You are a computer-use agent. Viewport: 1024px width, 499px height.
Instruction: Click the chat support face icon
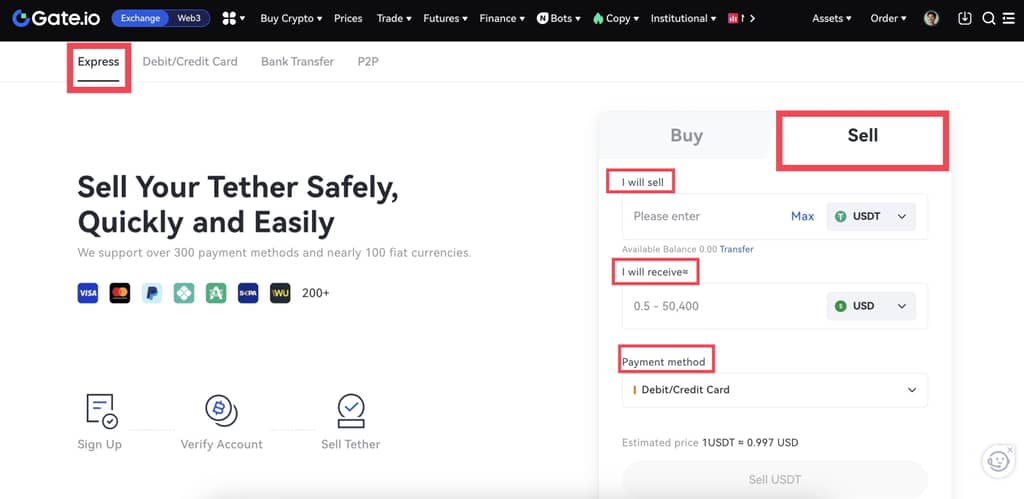coord(997,460)
